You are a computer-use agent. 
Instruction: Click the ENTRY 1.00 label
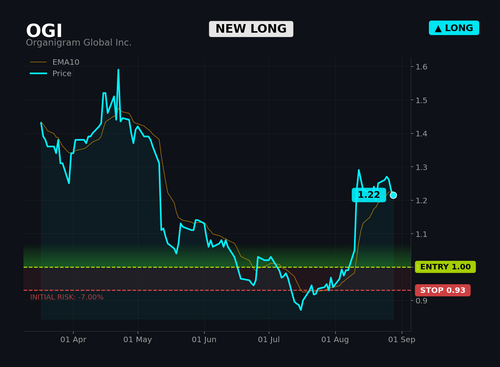[445, 267]
